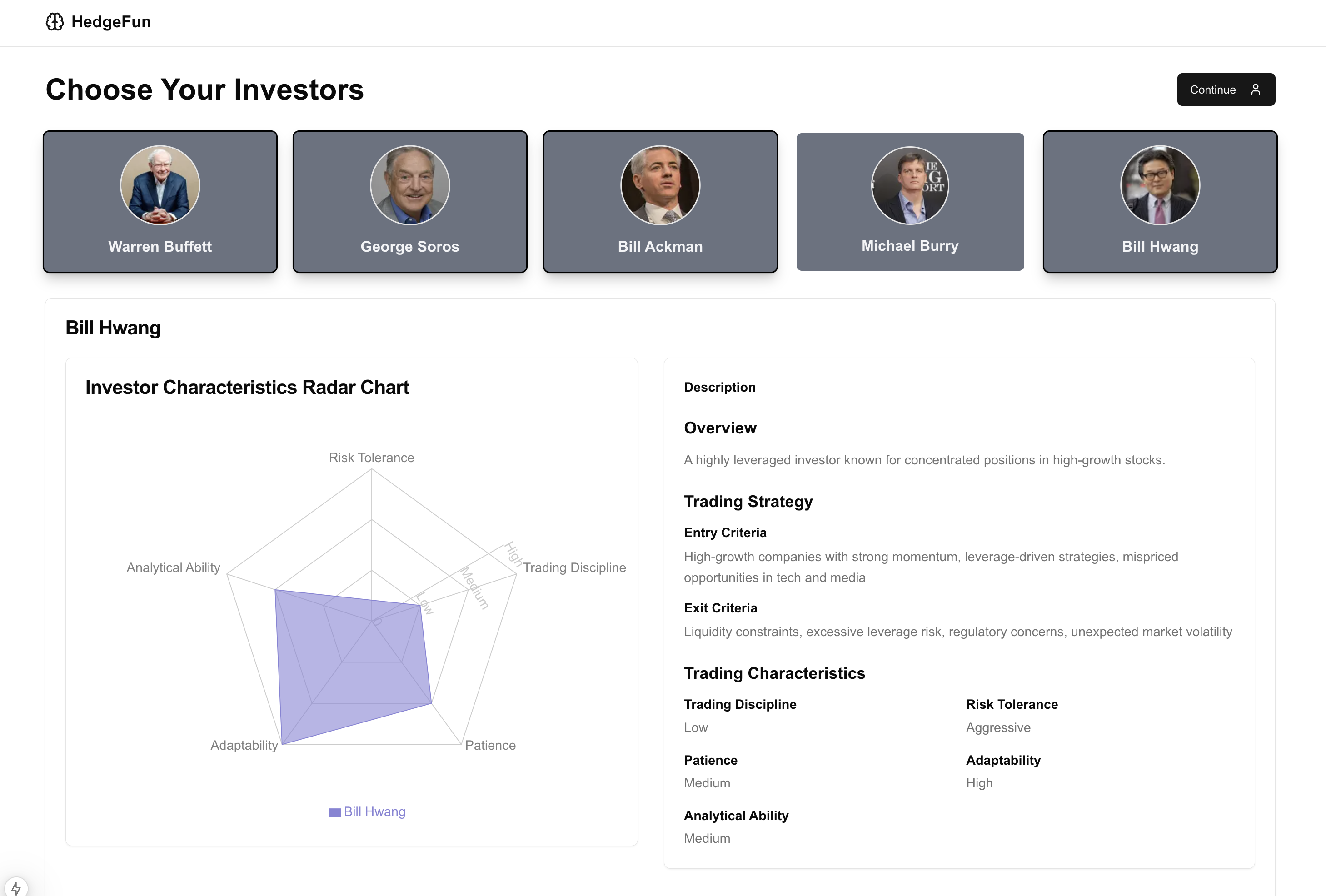Click Michael Burry's avatar photo
The image size is (1326, 896).
pyautogui.click(x=910, y=185)
